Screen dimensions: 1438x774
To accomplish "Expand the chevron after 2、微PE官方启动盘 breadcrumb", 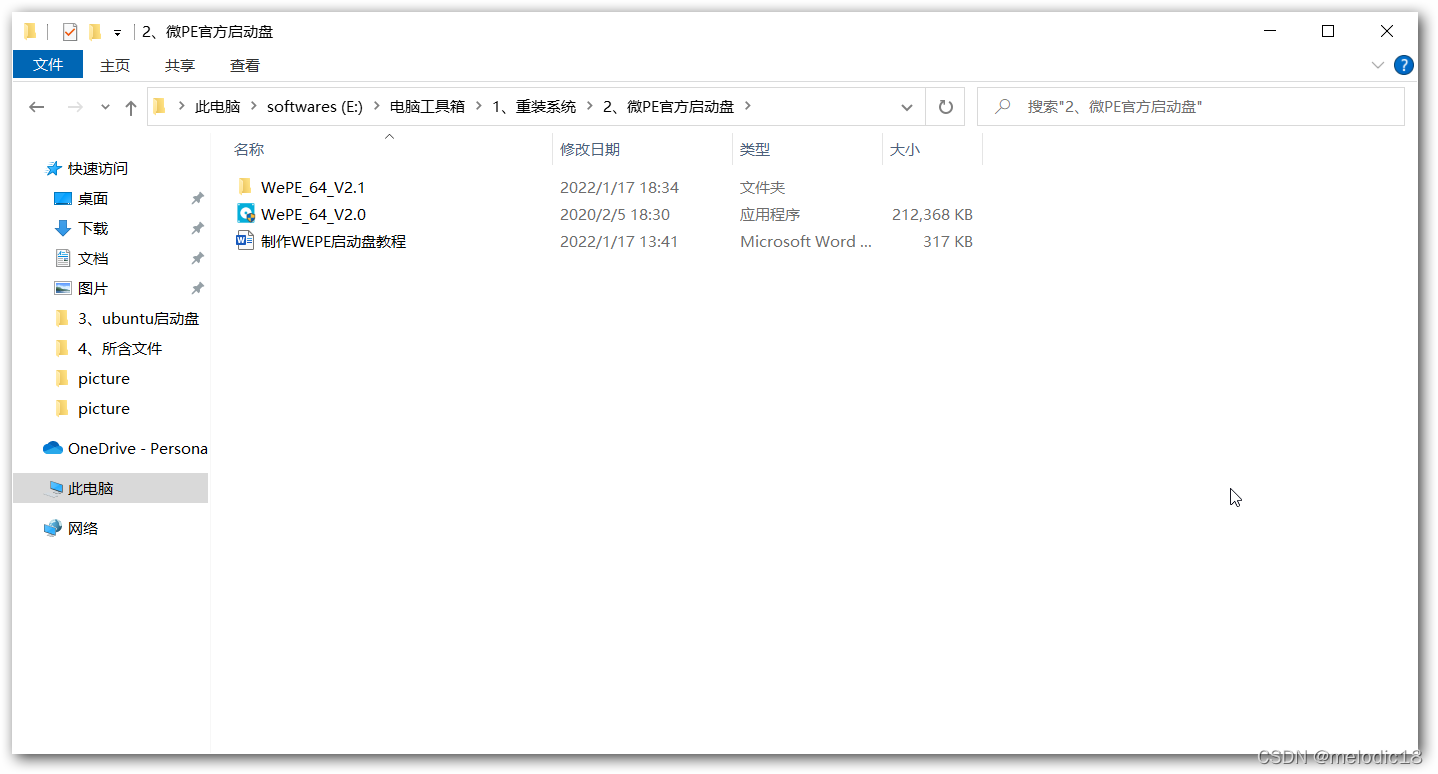I will pos(748,106).
